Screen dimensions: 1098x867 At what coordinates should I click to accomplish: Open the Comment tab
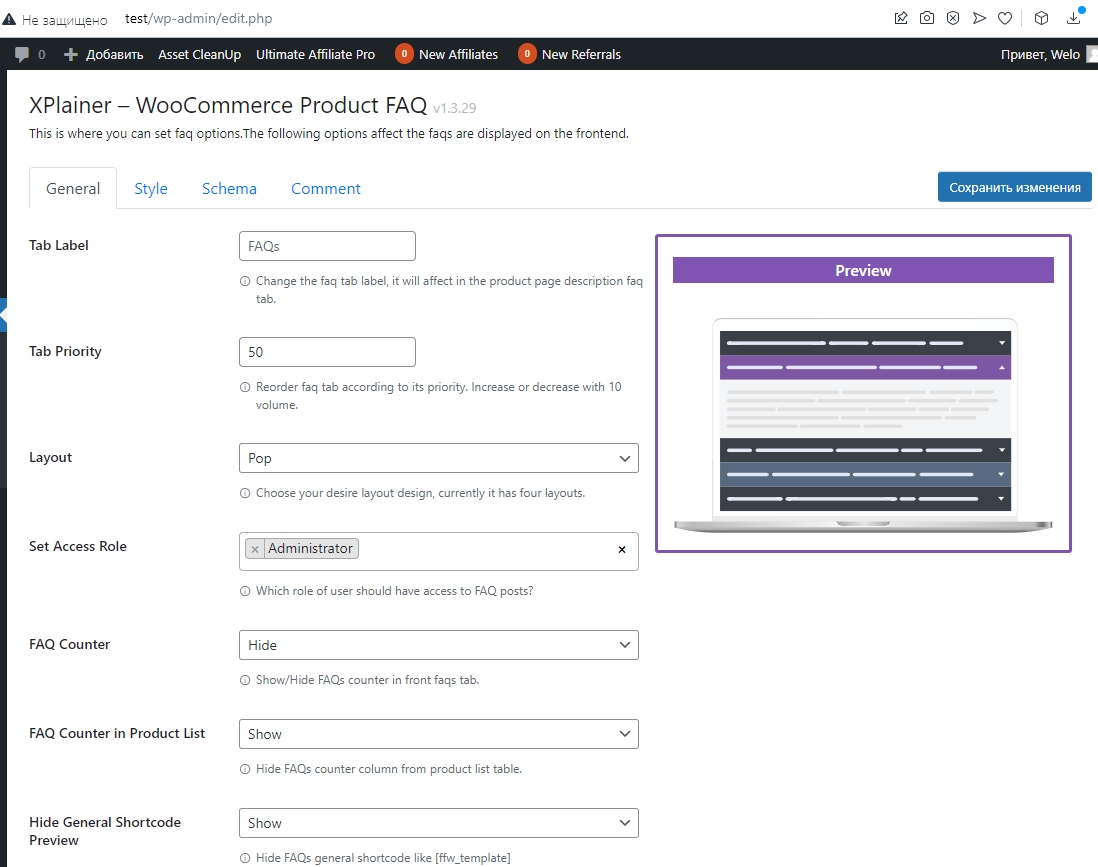click(x=326, y=188)
